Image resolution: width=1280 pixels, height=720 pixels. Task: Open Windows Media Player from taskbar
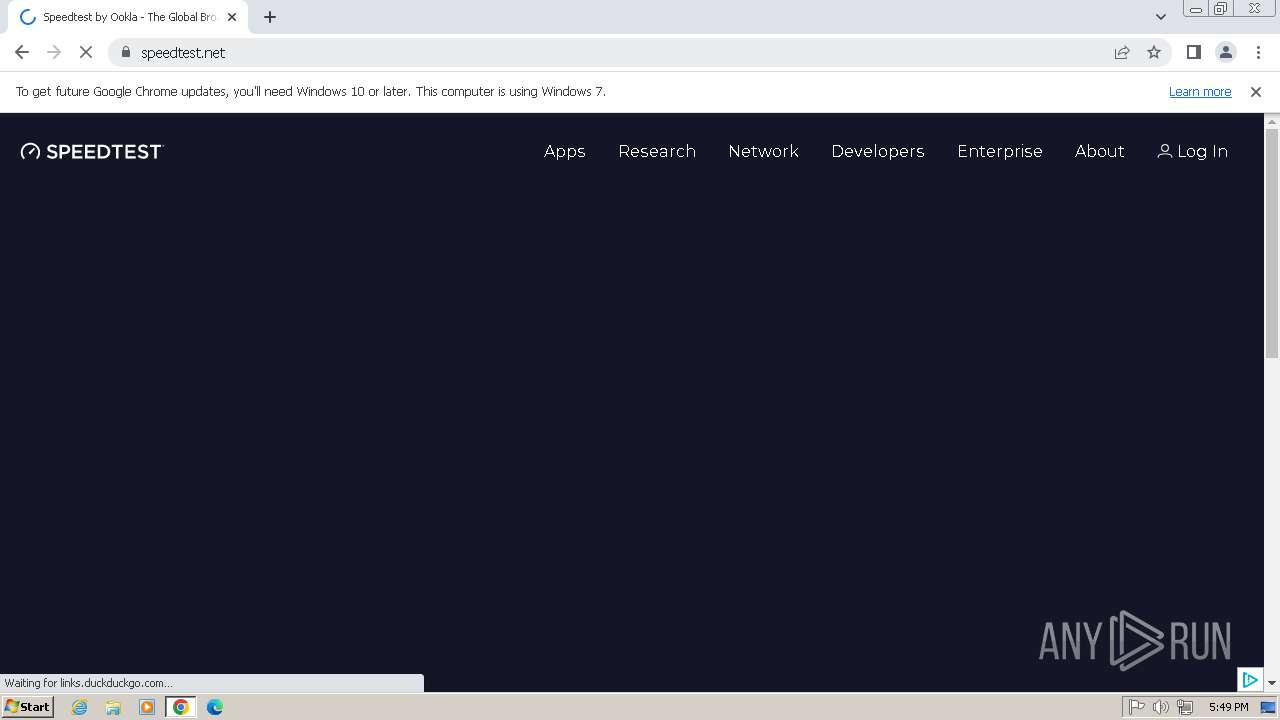click(147, 707)
